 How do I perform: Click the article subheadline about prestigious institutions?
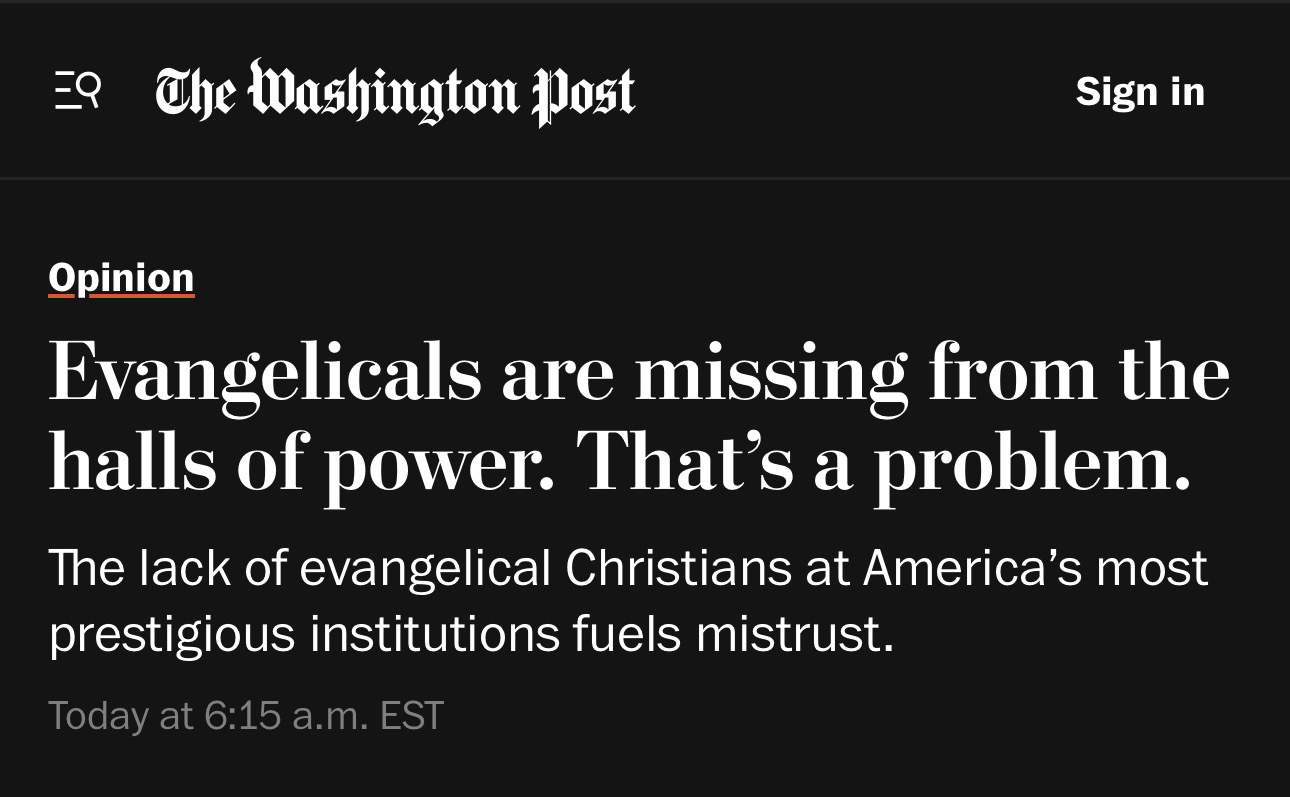[627, 600]
